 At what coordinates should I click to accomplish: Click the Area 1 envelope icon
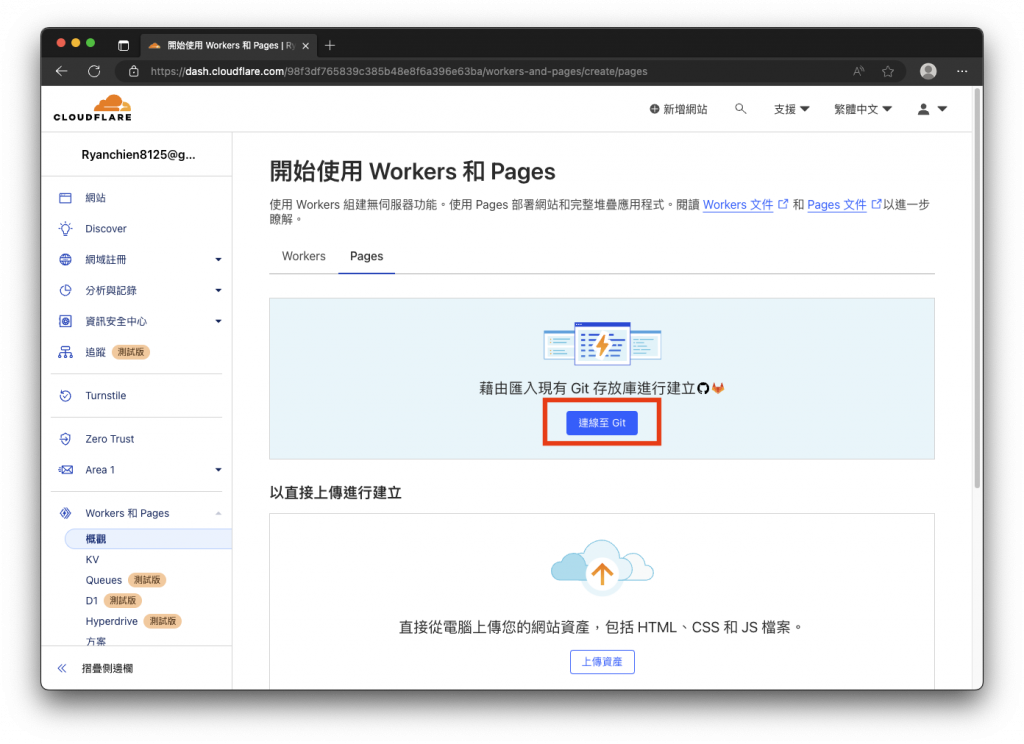65,470
